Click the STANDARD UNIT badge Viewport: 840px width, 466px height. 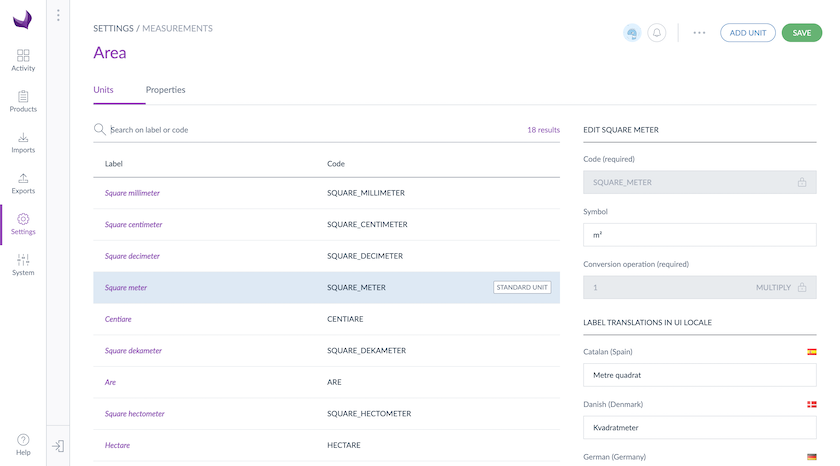522,288
